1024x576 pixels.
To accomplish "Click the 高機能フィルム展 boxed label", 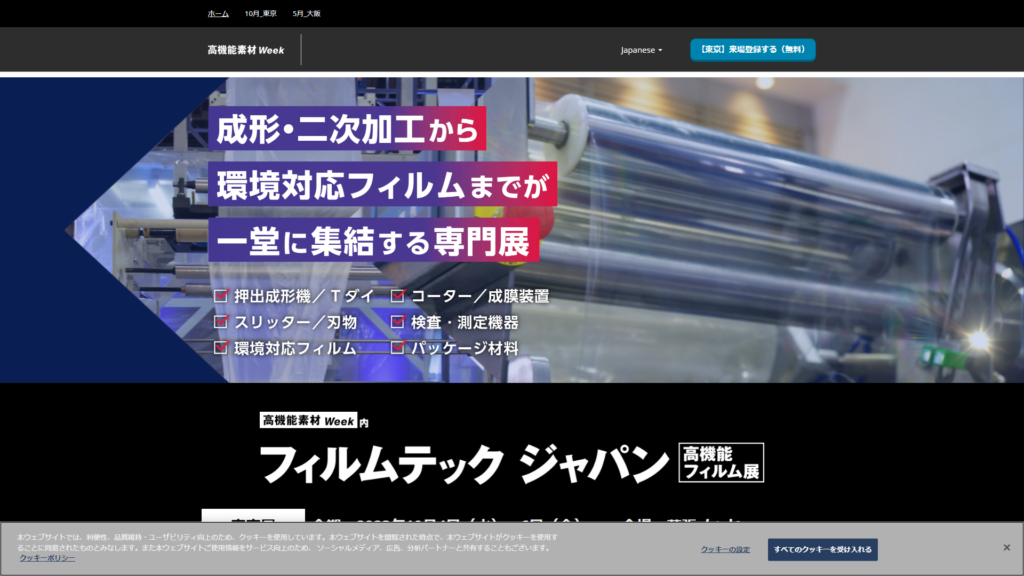I will 721,462.
